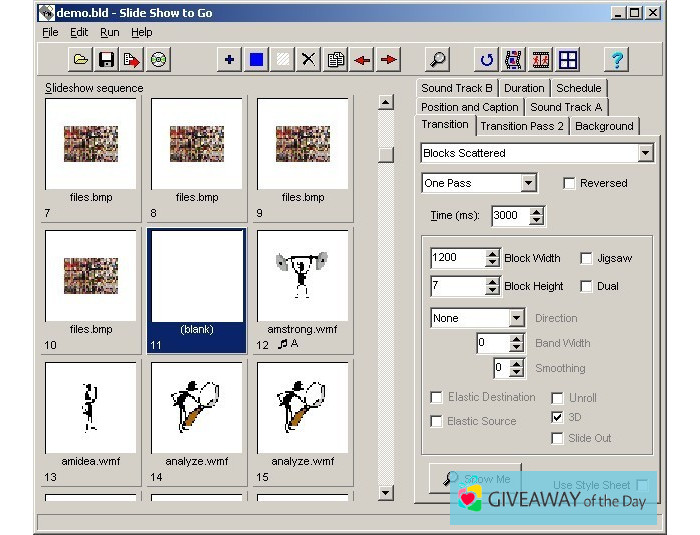This screenshot has width=700, height=535.
Task: Click the magnifying glass preview icon
Action: [437, 60]
